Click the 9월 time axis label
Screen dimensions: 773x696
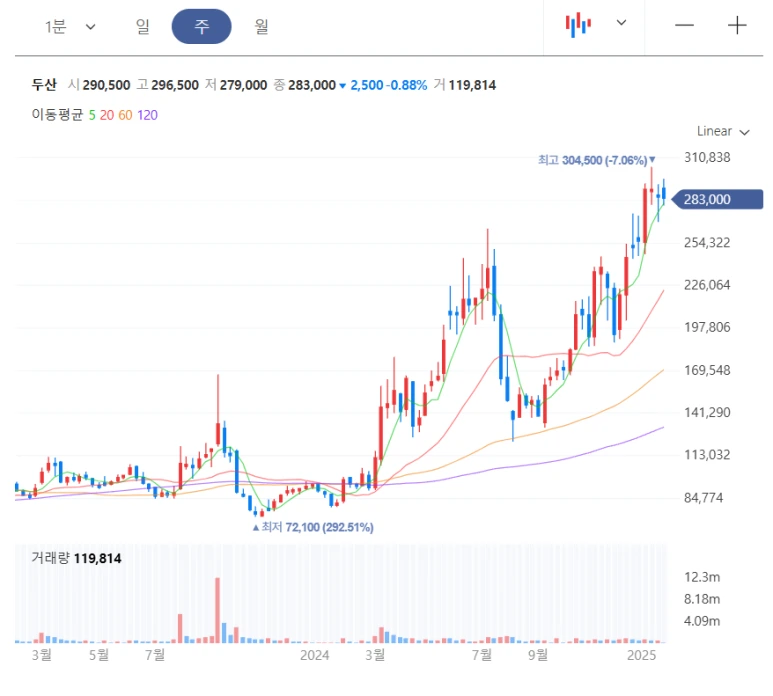pyautogui.click(x=537, y=655)
